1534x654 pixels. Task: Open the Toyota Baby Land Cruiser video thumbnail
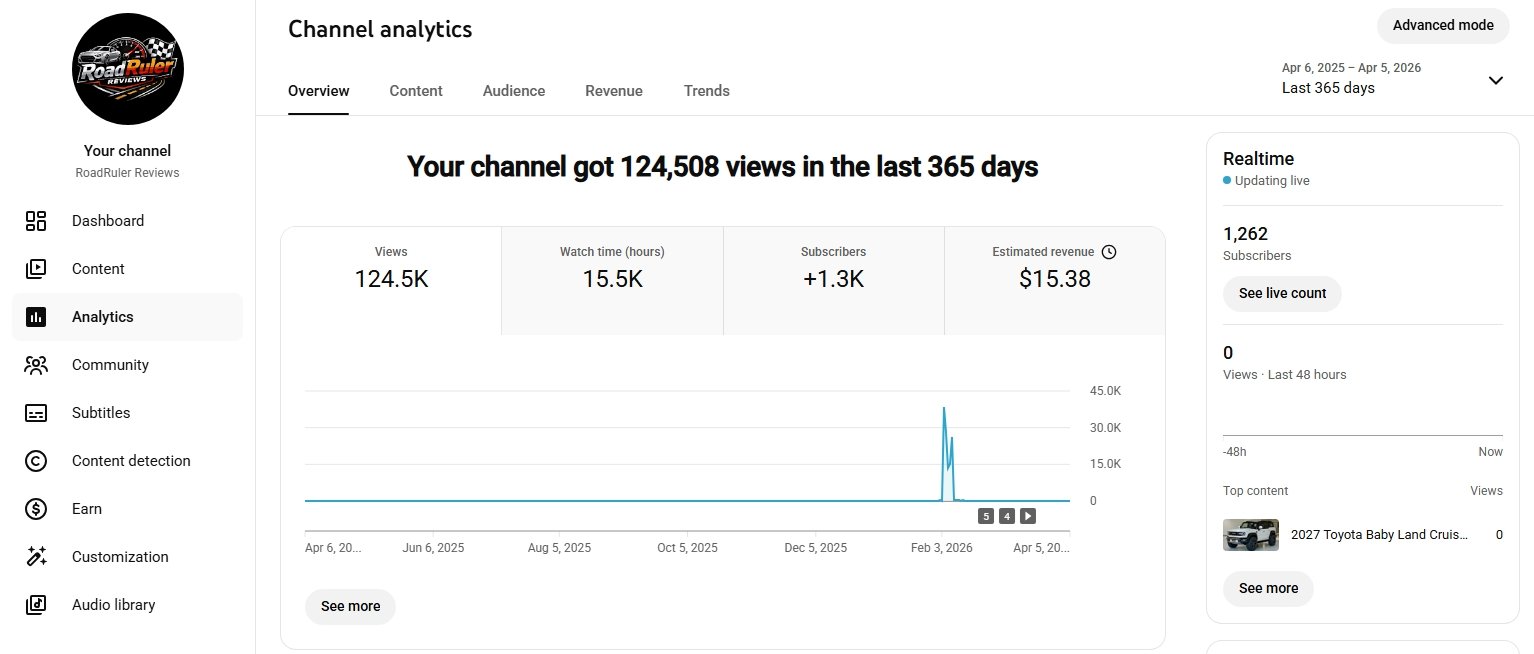pyautogui.click(x=1250, y=535)
